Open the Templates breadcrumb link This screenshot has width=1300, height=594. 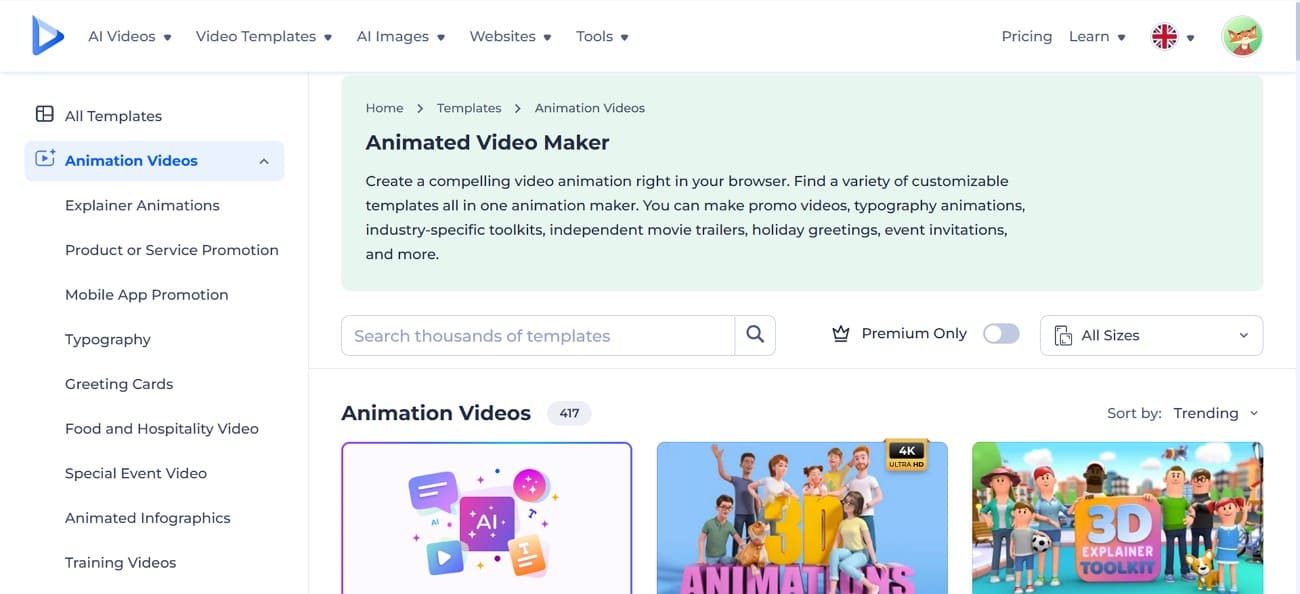469,107
